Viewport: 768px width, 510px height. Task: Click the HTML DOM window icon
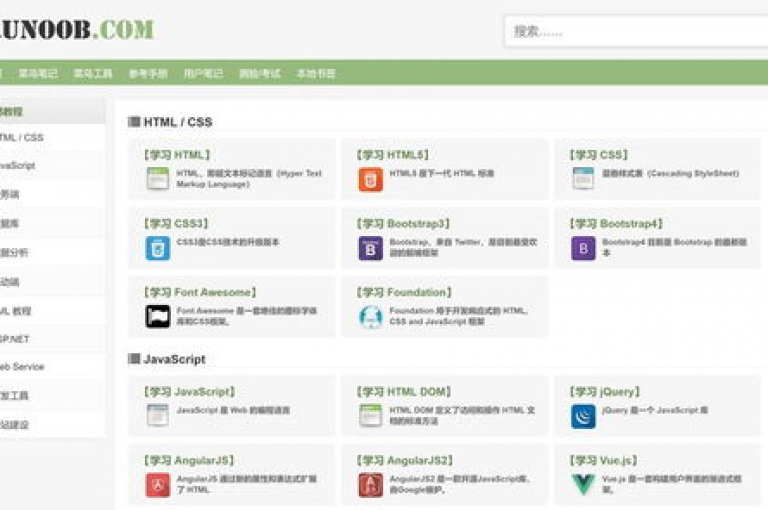[371, 415]
